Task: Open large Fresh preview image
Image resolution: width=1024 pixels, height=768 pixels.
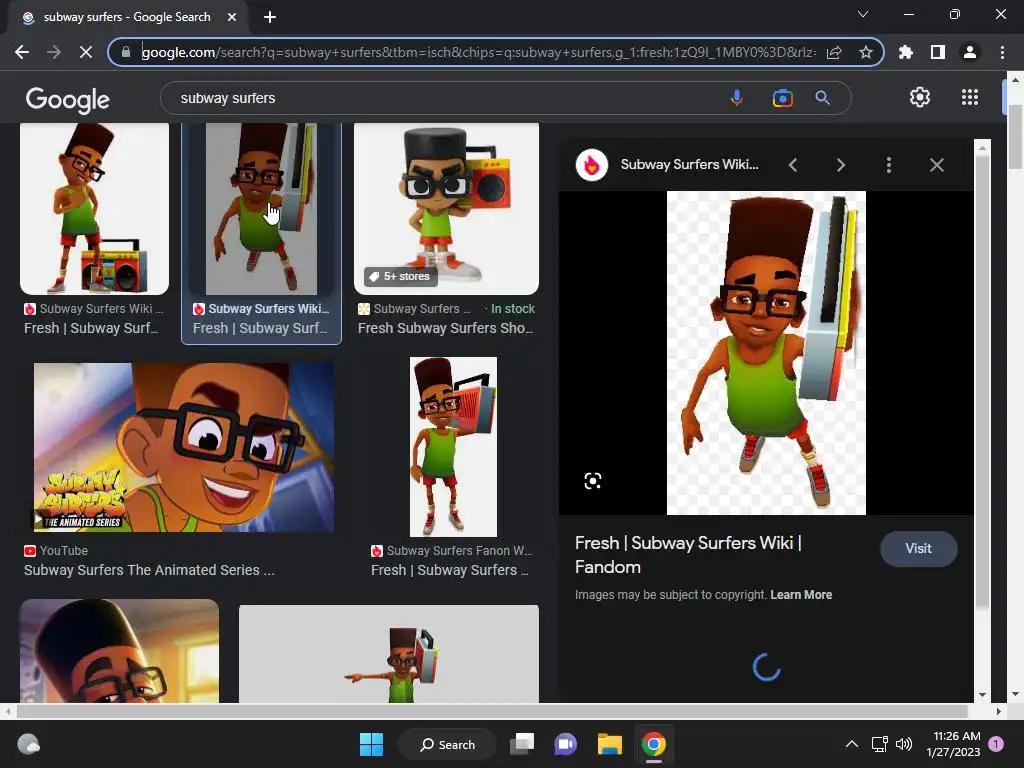Action: [766, 353]
